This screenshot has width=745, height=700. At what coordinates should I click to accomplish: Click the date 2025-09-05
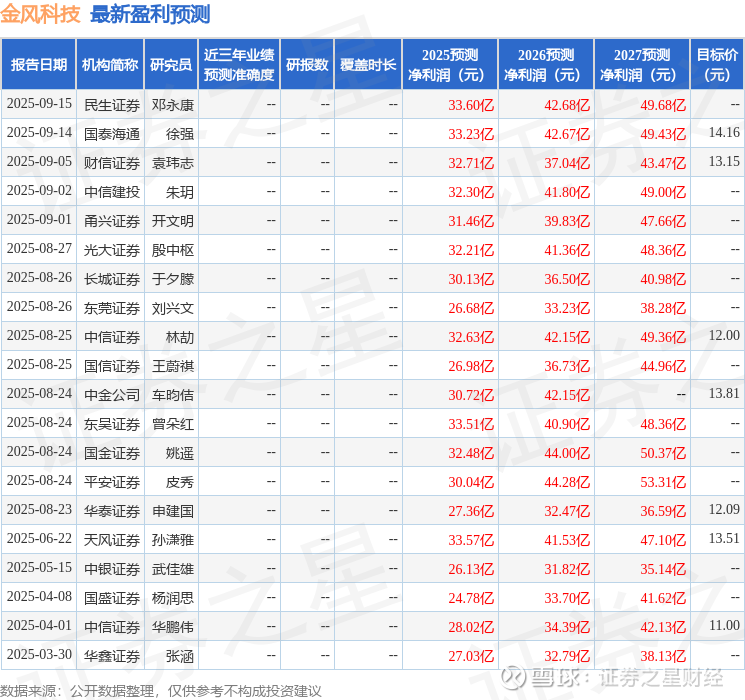pos(39,162)
